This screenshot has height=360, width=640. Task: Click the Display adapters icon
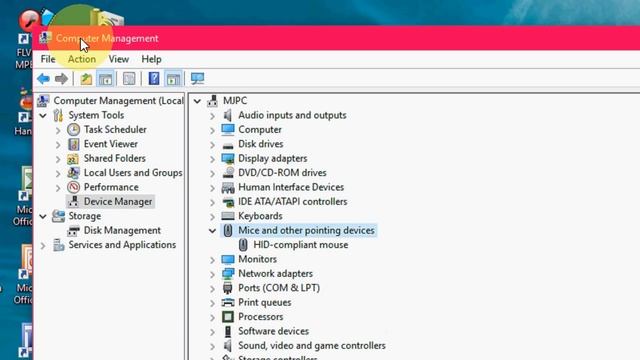[228, 158]
